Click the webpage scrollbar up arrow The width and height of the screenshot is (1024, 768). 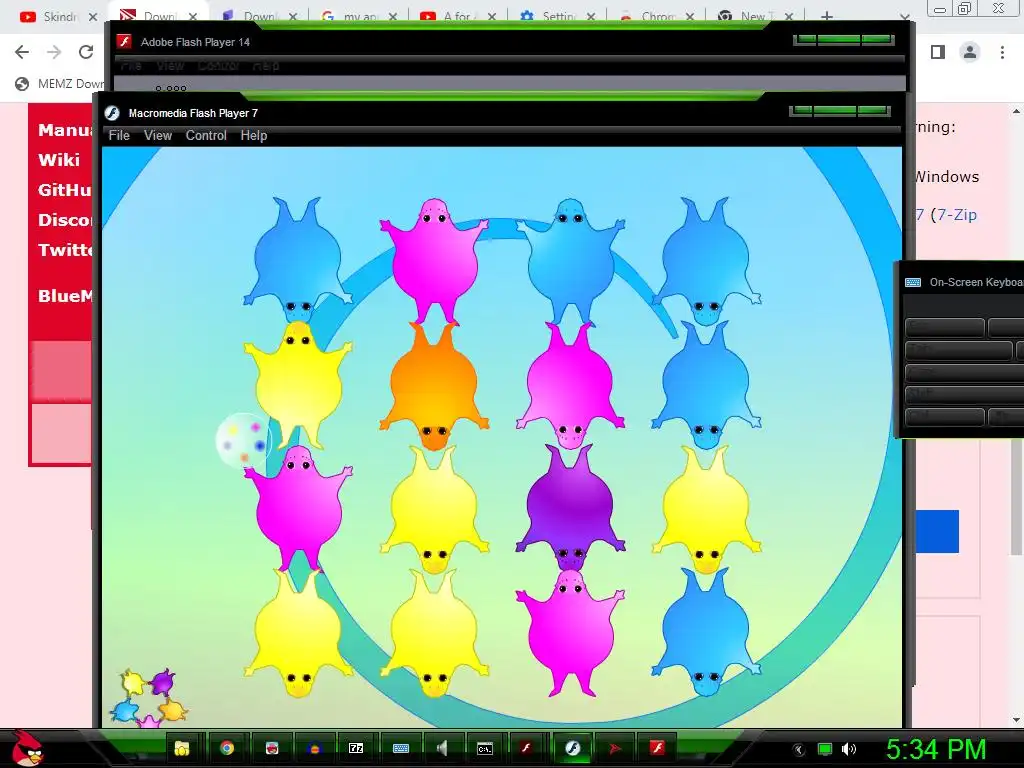click(1017, 112)
